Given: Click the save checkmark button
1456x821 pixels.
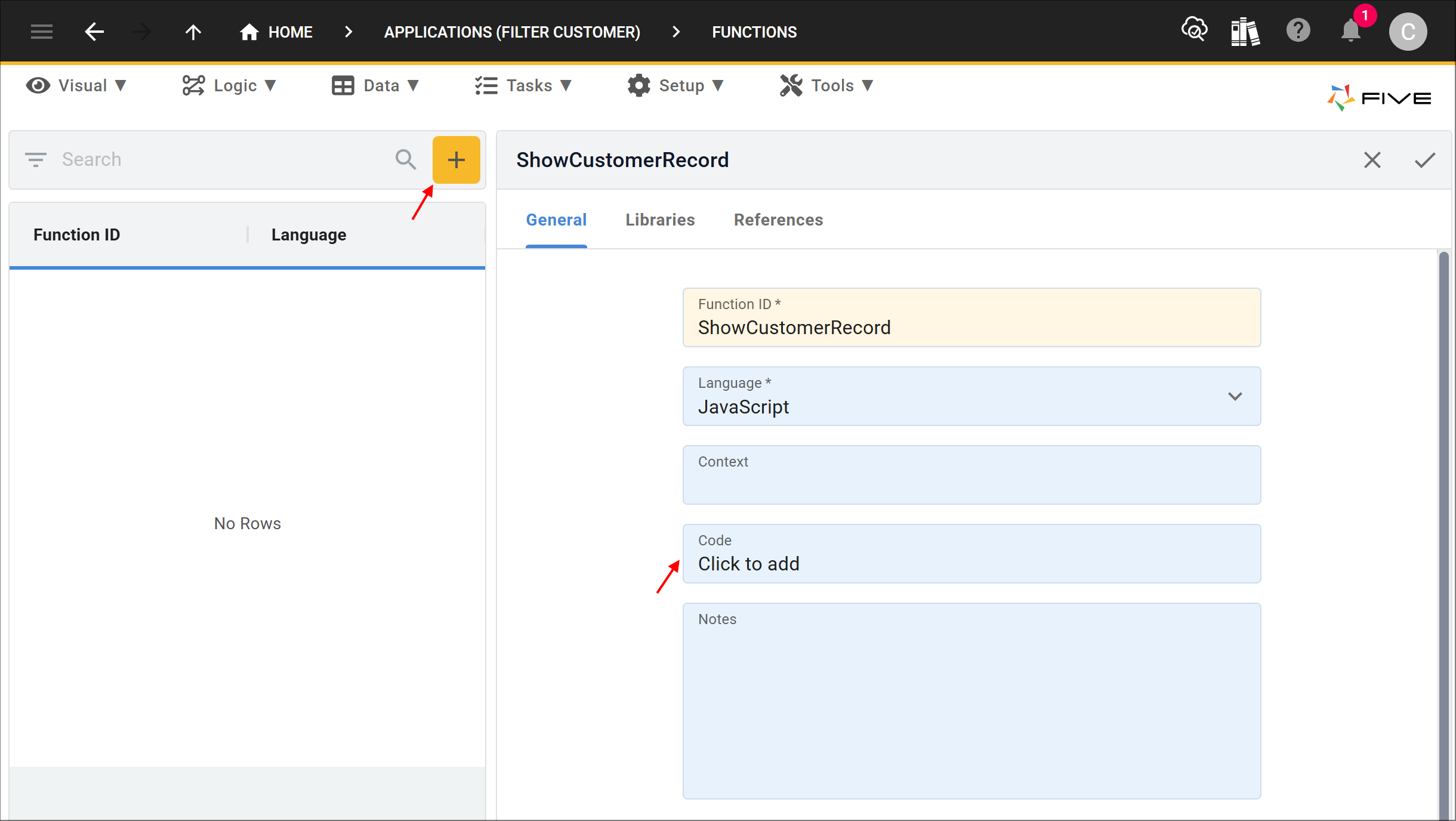Looking at the screenshot, I should click(x=1425, y=160).
